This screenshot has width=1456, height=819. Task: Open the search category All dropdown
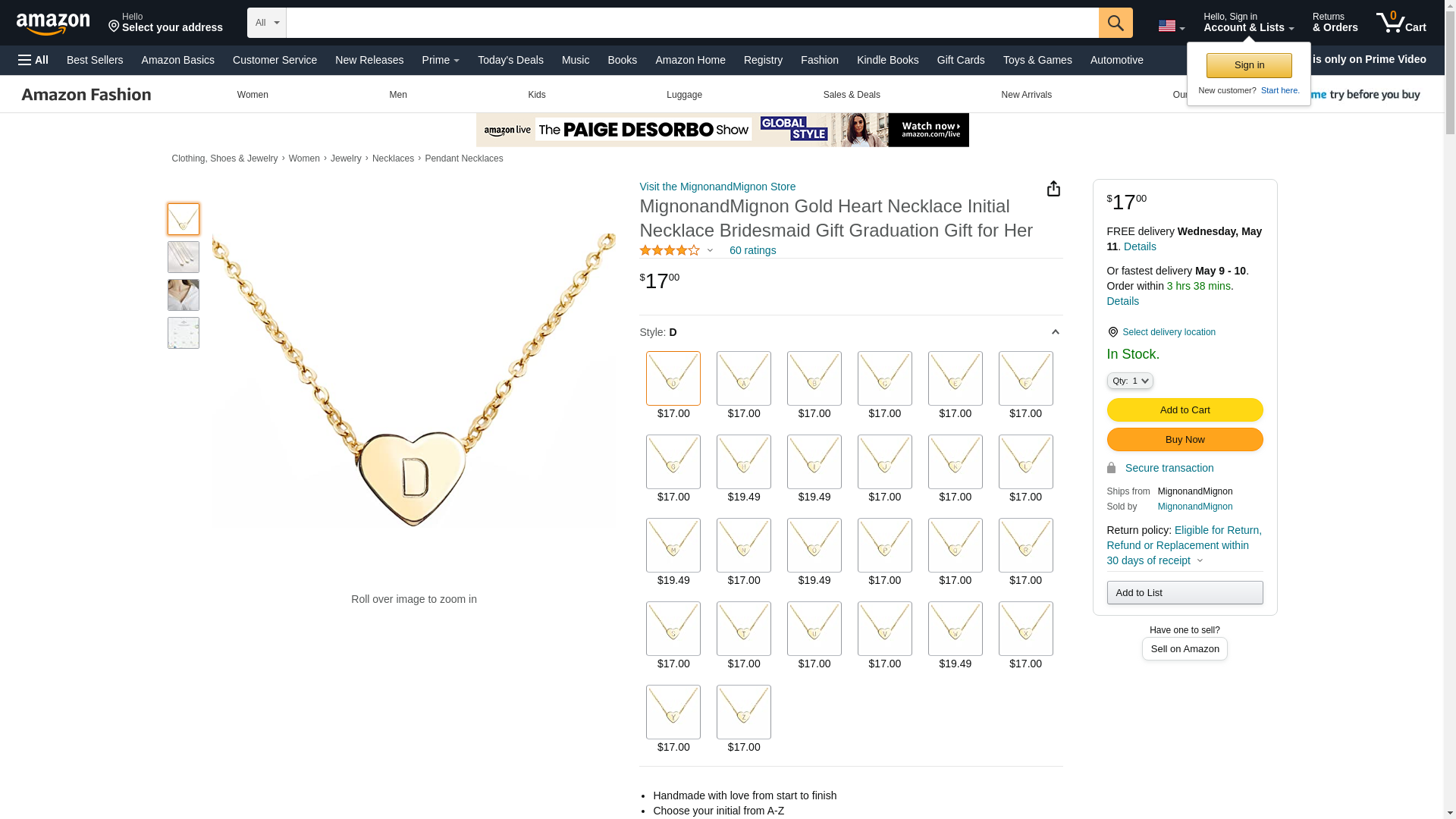pos(267,23)
